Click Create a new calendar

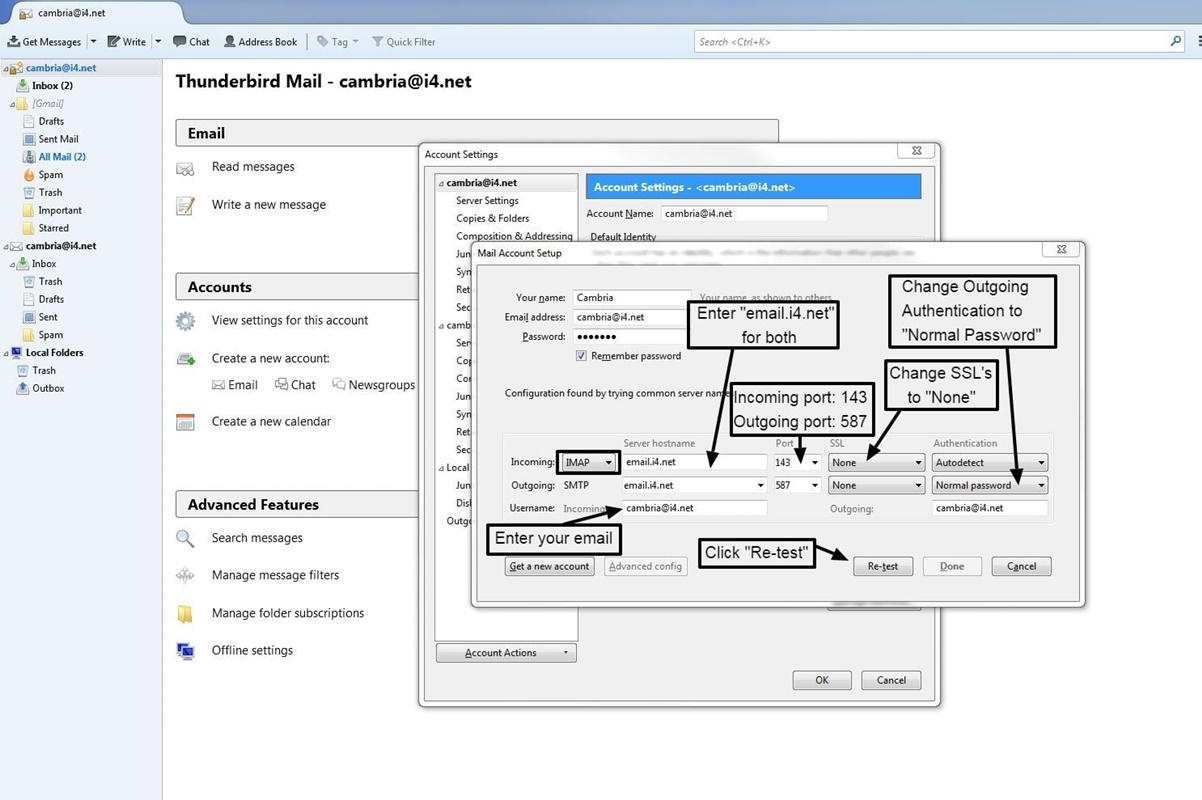(x=271, y=422)
